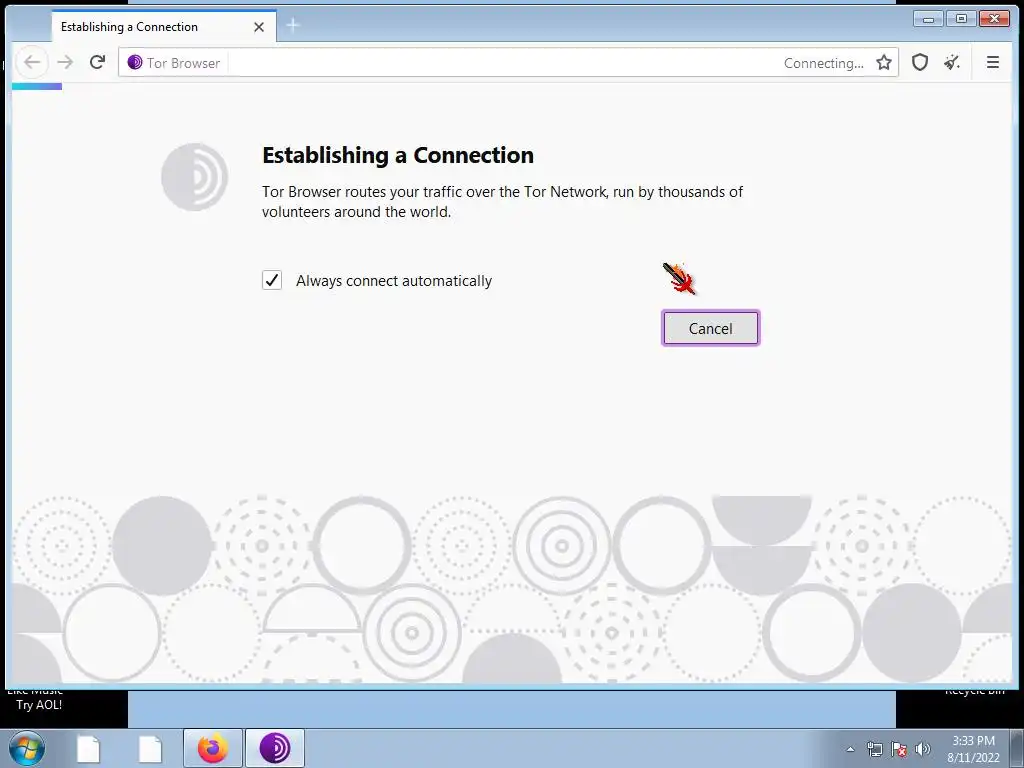The width and height of the screenshot is (1024, 768).
Task: Click the connection progress bar
Action: [x=37, y=86]
